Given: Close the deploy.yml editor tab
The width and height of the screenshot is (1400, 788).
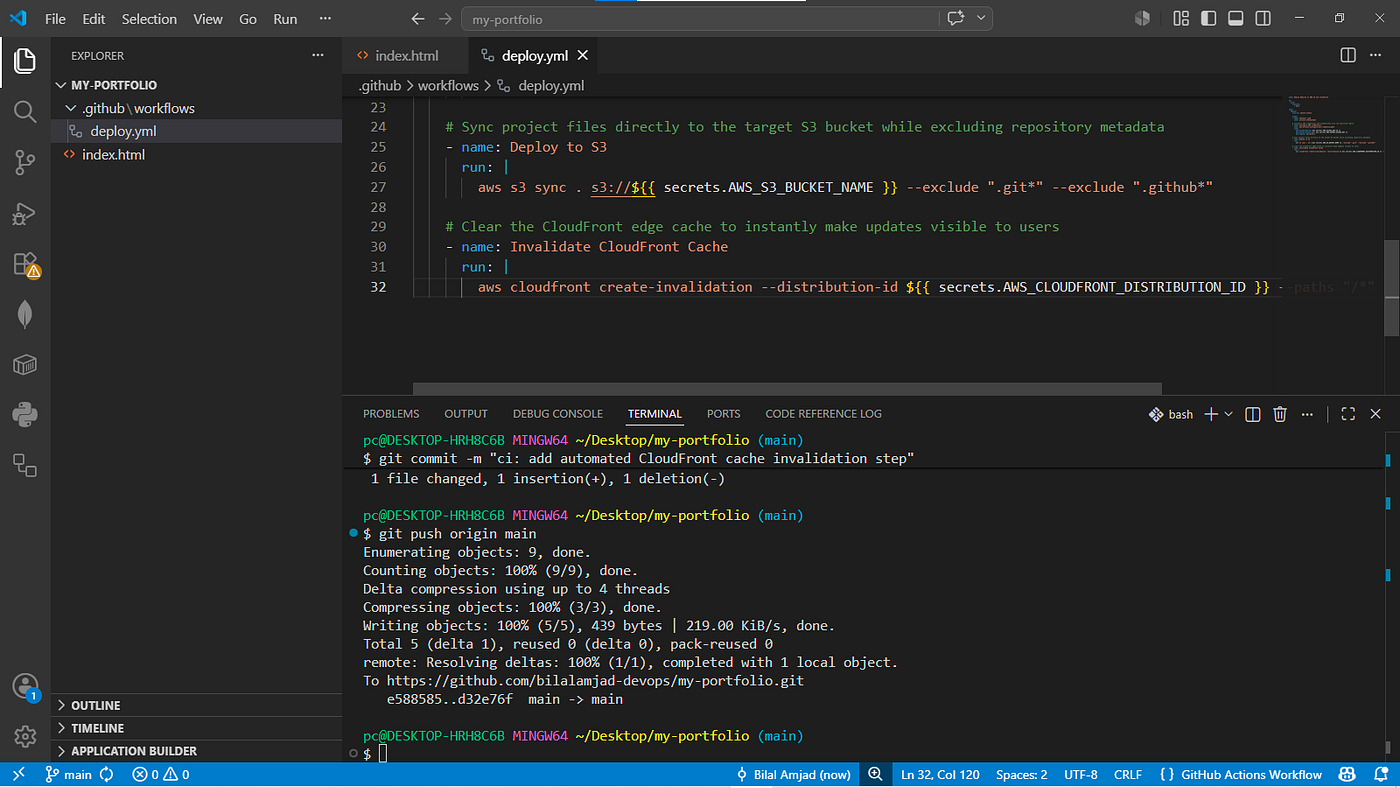Looking at the screenshot, I should [583, 55].
